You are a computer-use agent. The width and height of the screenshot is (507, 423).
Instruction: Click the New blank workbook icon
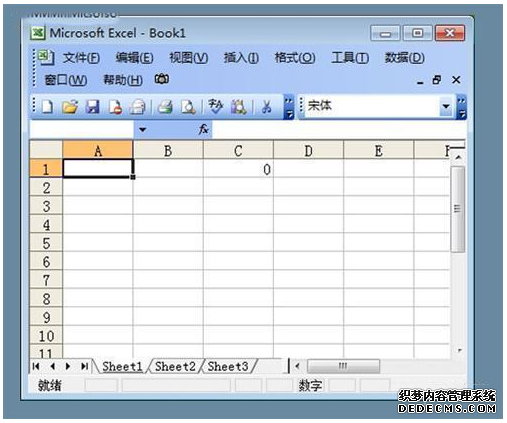point(47,107)
